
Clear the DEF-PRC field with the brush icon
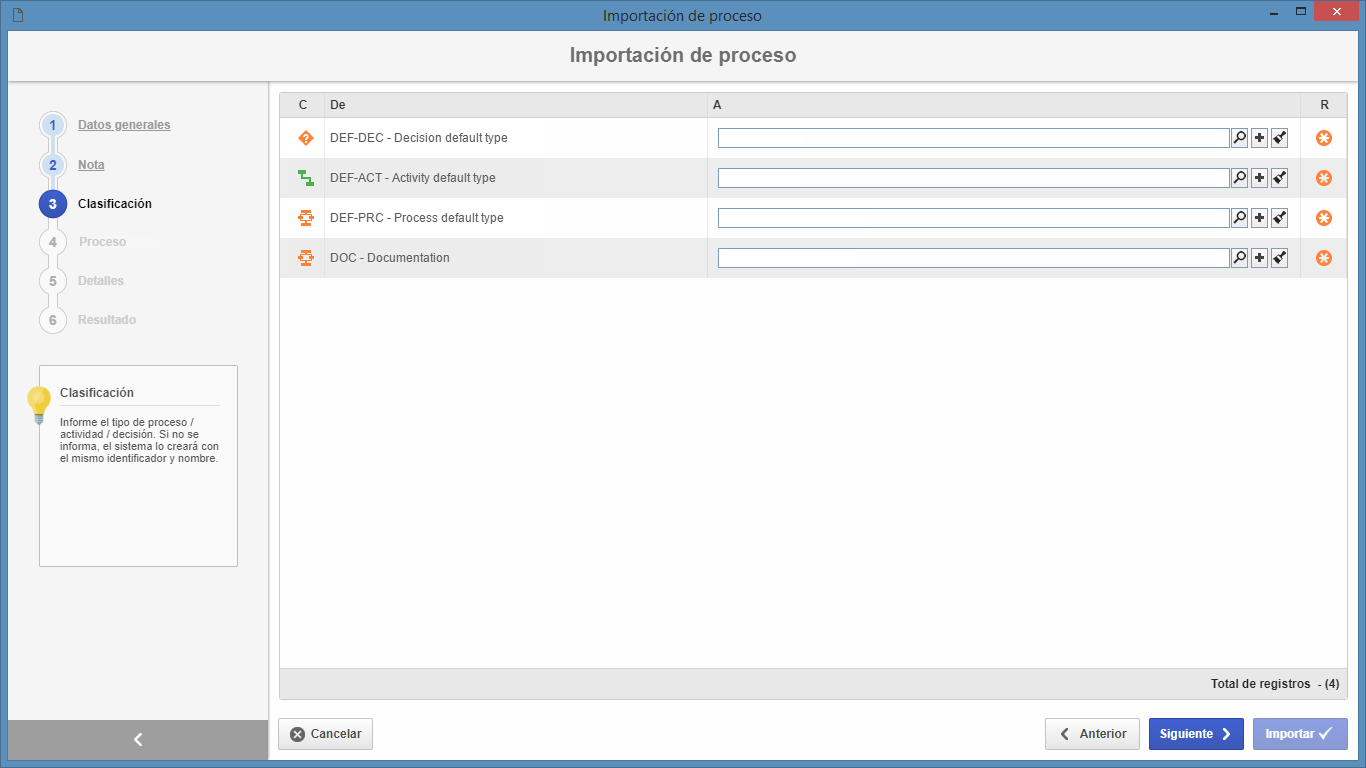point(1279,218)
